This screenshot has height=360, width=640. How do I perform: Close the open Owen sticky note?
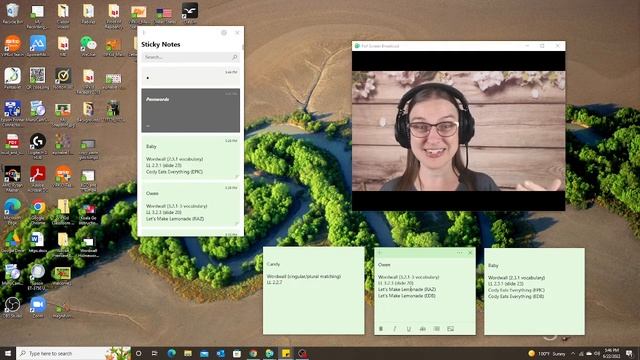[x=470, y=253]
